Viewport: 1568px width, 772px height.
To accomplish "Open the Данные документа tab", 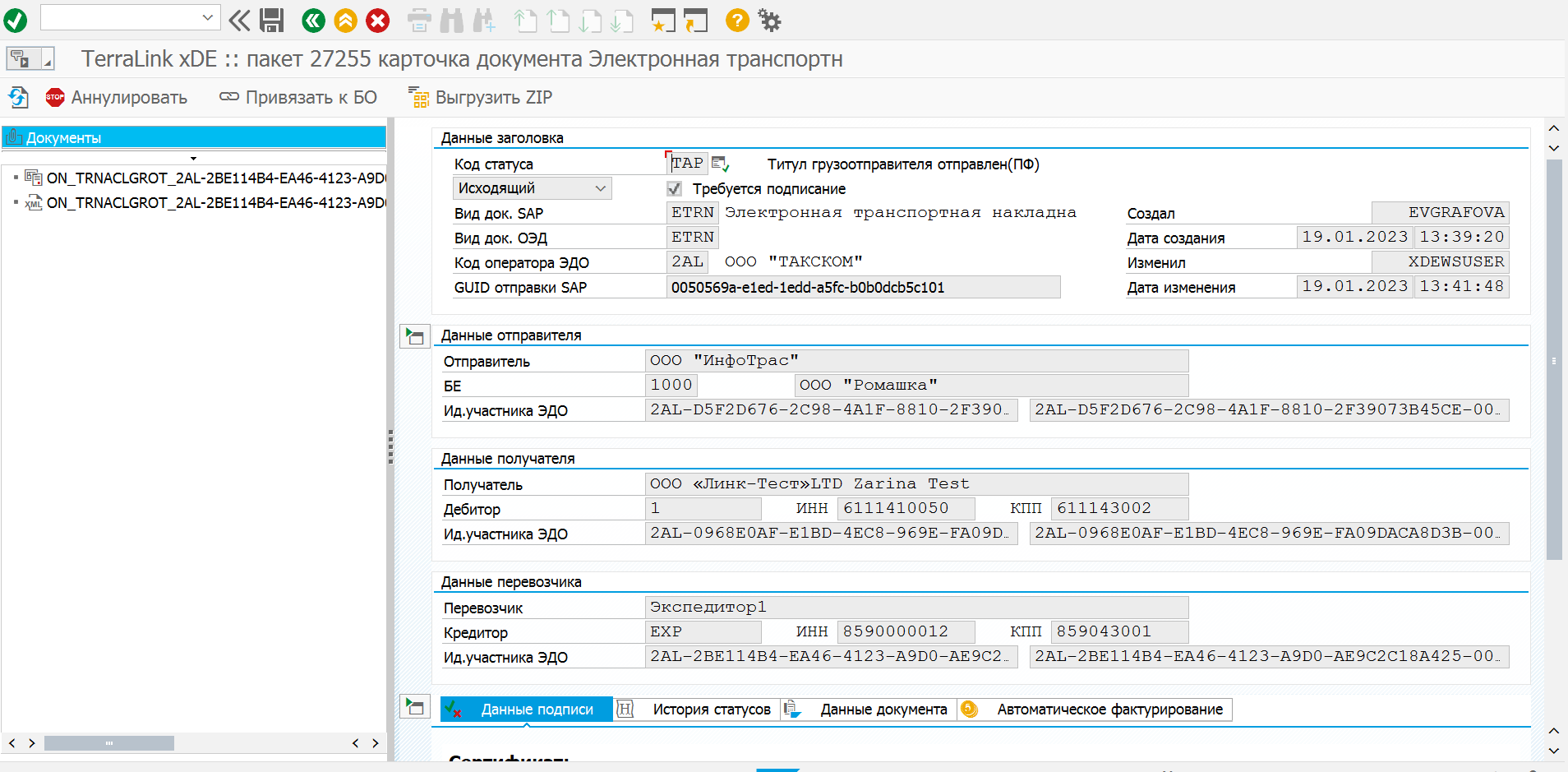I will [883, 710].
